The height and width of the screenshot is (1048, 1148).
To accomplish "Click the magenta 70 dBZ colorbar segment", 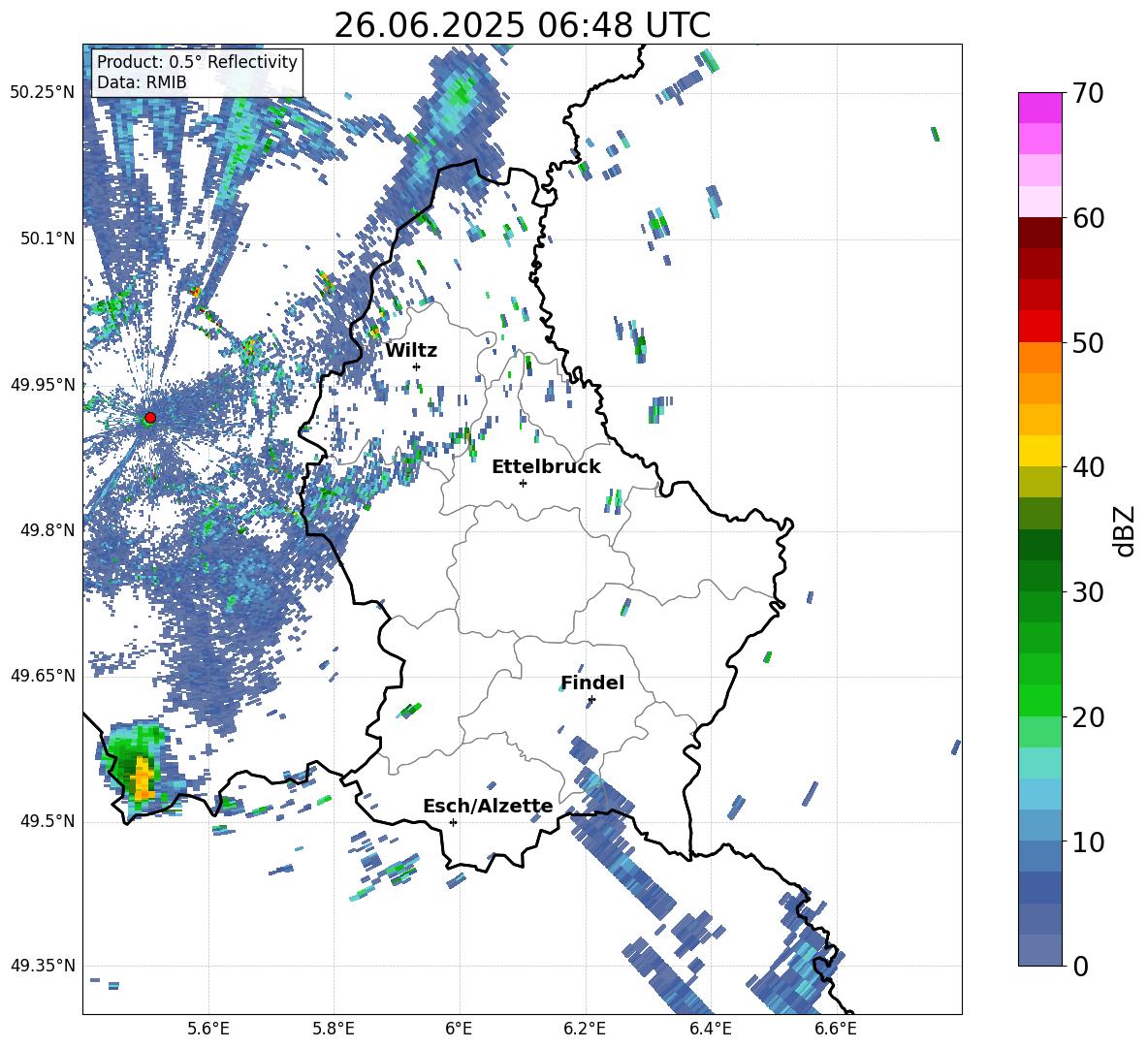I will pyautogui.click(x=1039, y=108).
